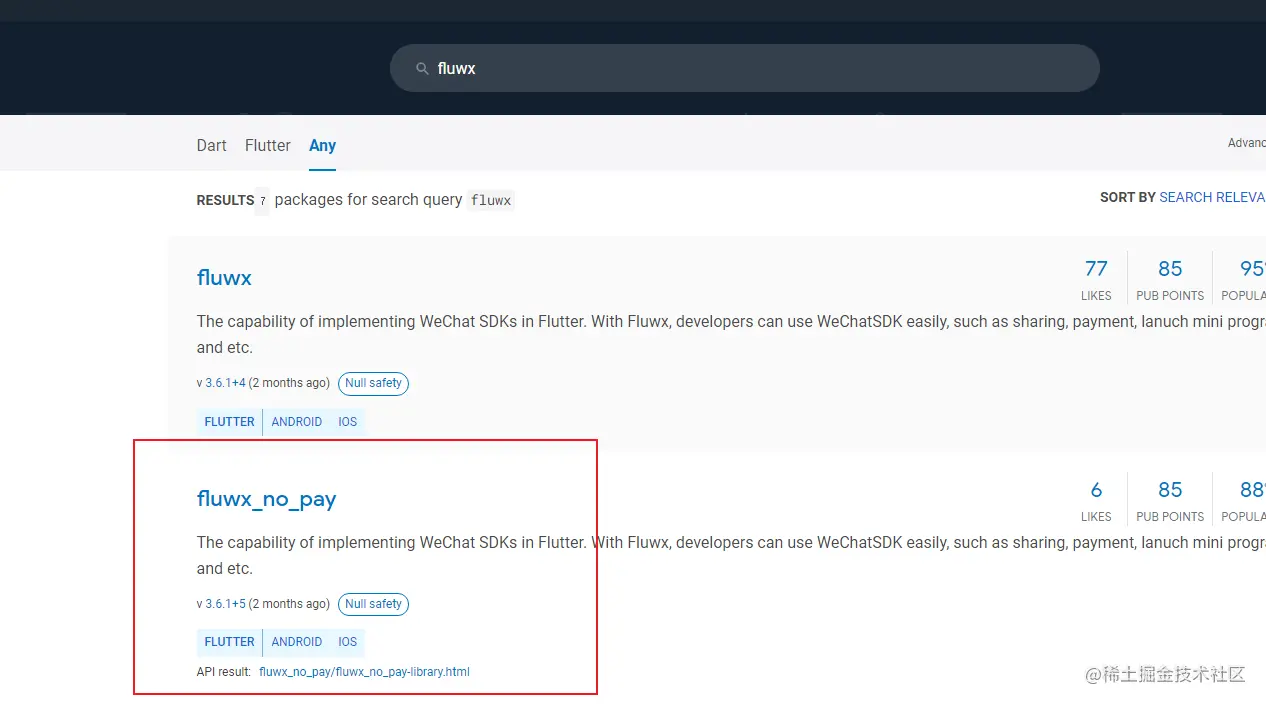The width and height of the screenshot is (1266, 705).
Task: Open the fluwx_no_pay package page
Action: pos(266,499)
